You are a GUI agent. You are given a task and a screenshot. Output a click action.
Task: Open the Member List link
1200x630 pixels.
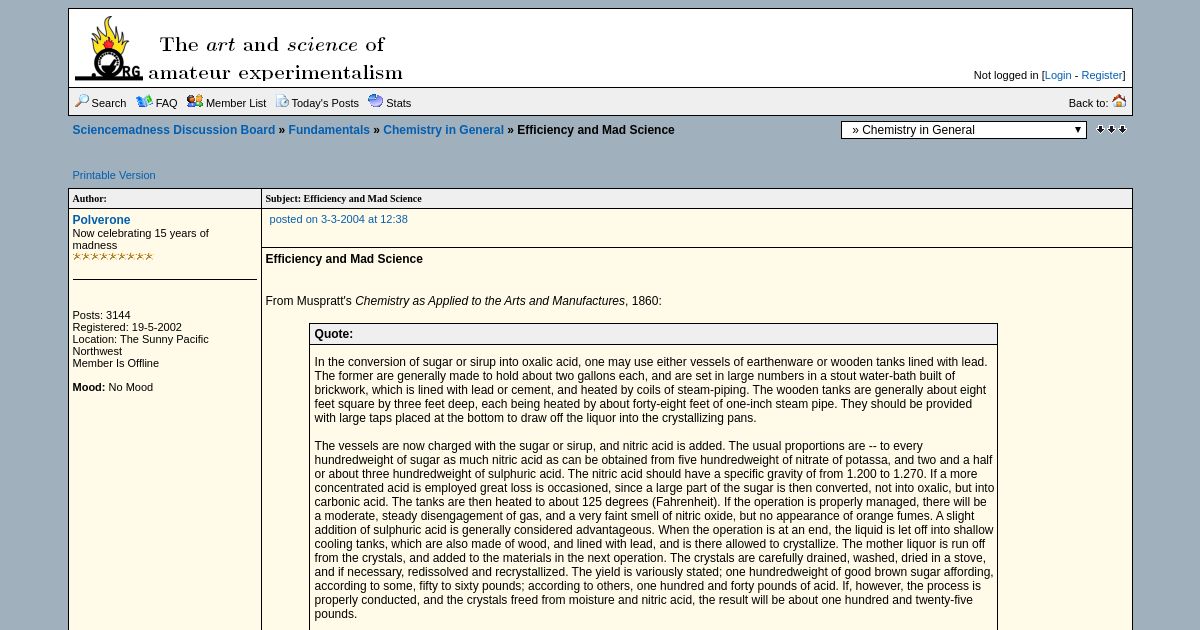(236, 103)
